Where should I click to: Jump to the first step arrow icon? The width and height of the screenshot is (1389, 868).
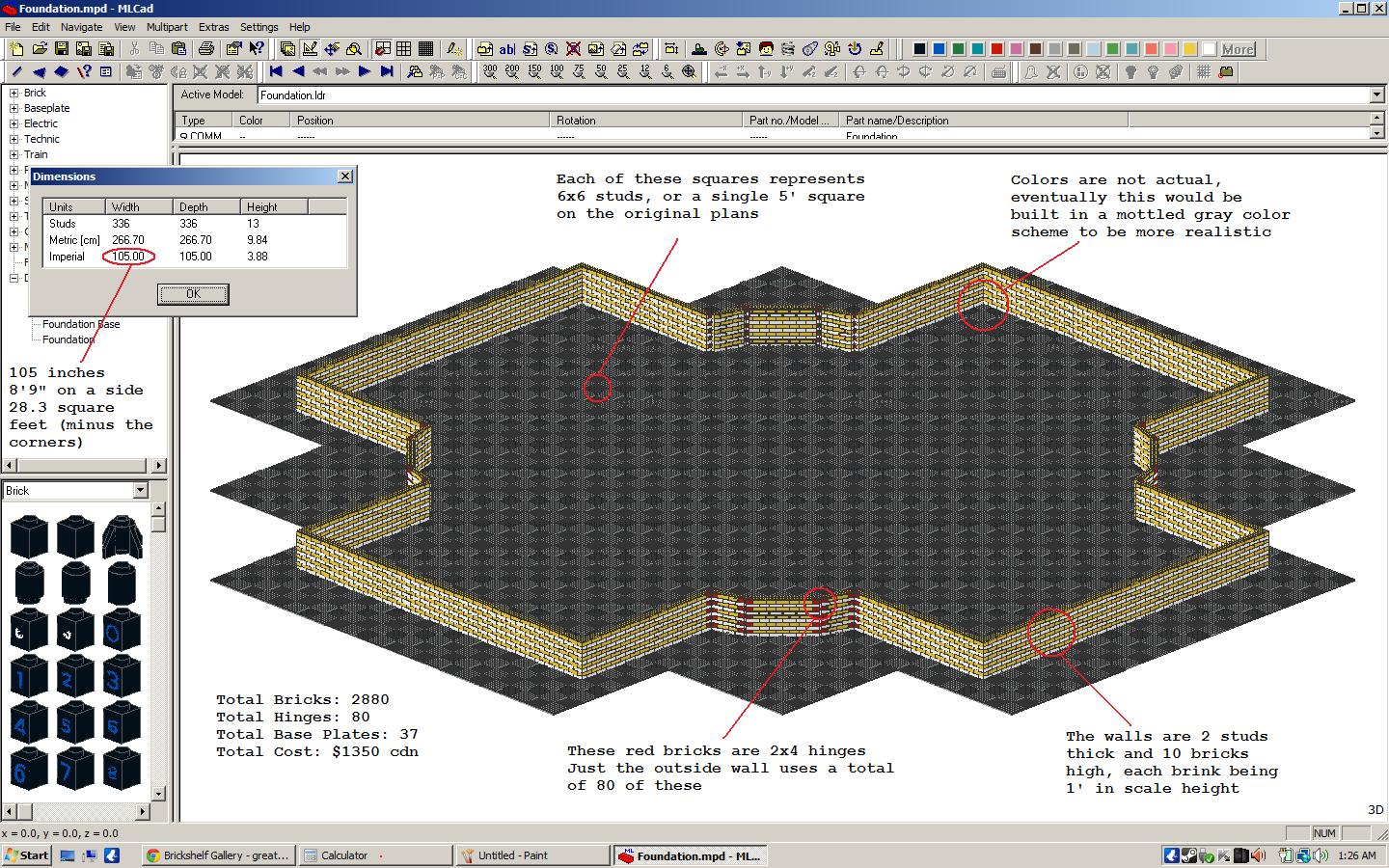(x=276, y=71)
